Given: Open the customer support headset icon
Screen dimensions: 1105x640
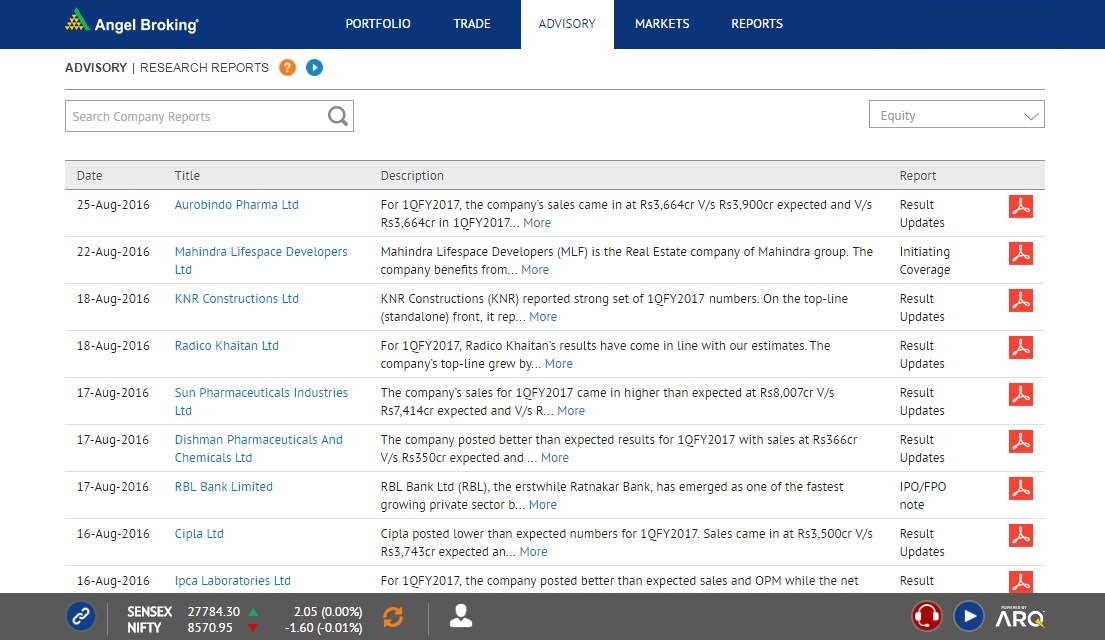Looking at the screenshot, I should pyautogui.click(x=927, y=616).
